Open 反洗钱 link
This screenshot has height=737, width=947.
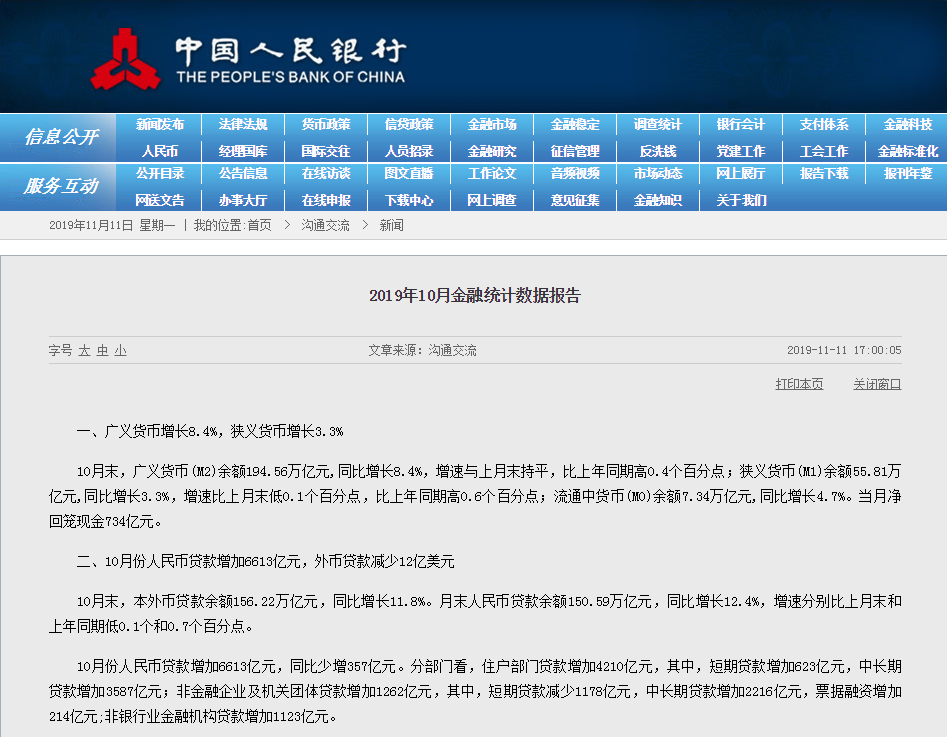pyautogui.click(x=658, y=151)
